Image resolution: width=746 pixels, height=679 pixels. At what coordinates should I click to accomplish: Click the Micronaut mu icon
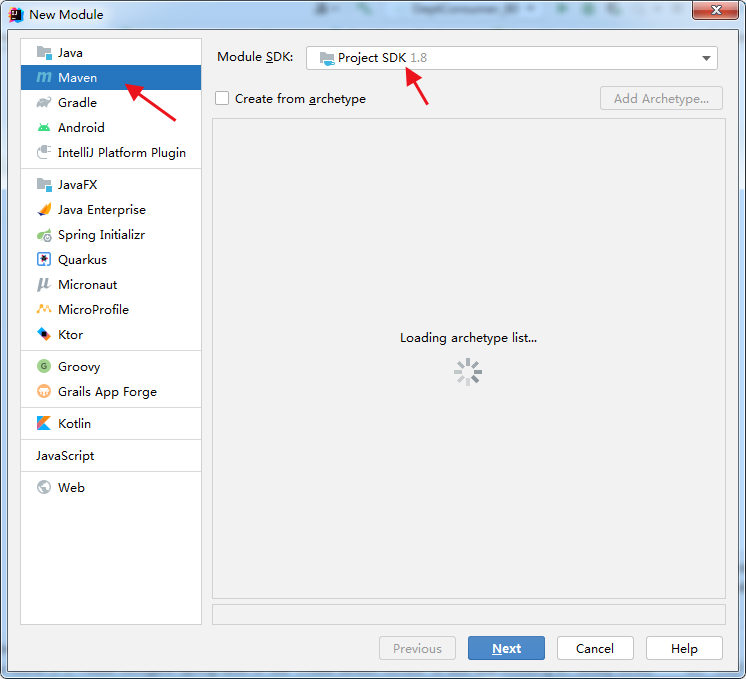pyautogui.click(x=44, y=285)
